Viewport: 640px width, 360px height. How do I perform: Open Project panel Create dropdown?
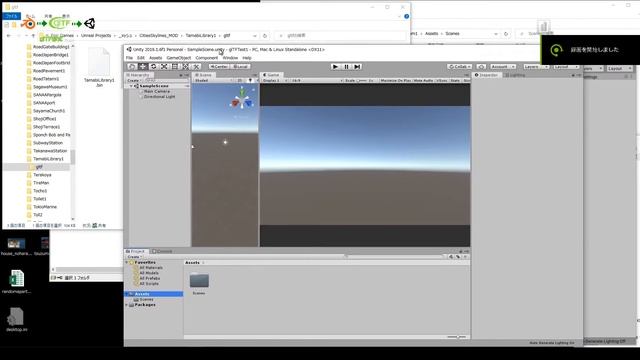(134, 257)
